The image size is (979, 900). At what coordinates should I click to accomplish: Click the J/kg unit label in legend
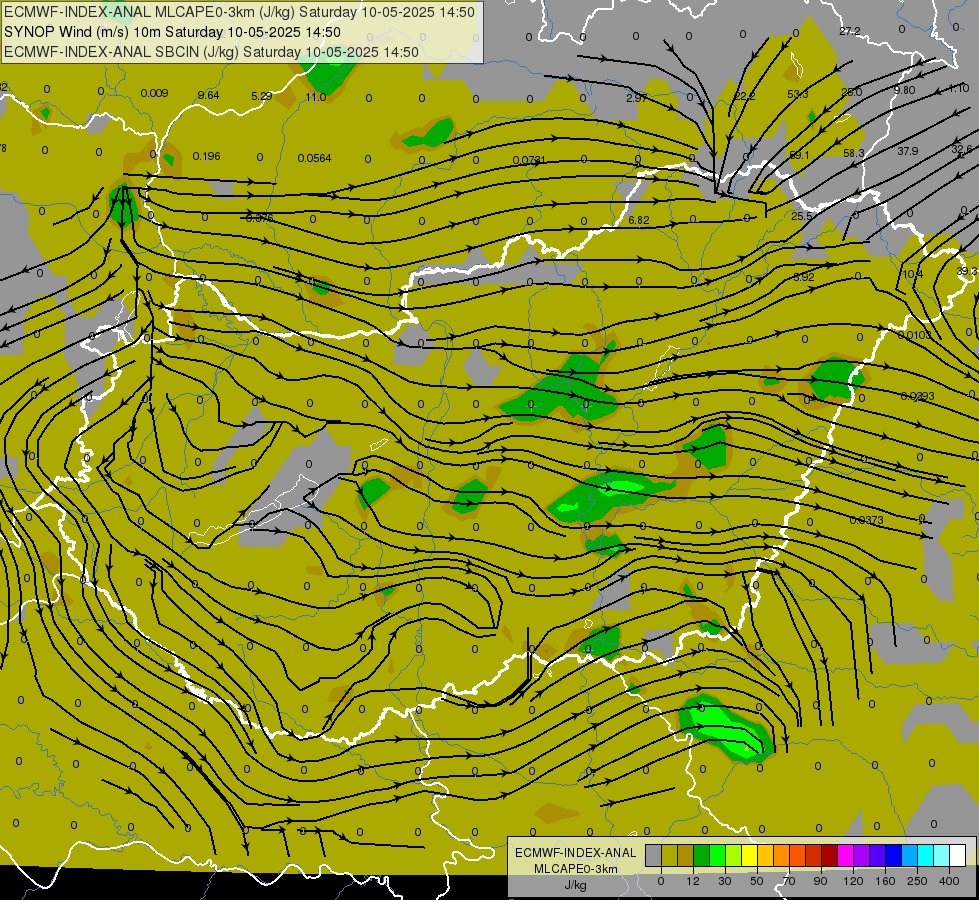575,885
